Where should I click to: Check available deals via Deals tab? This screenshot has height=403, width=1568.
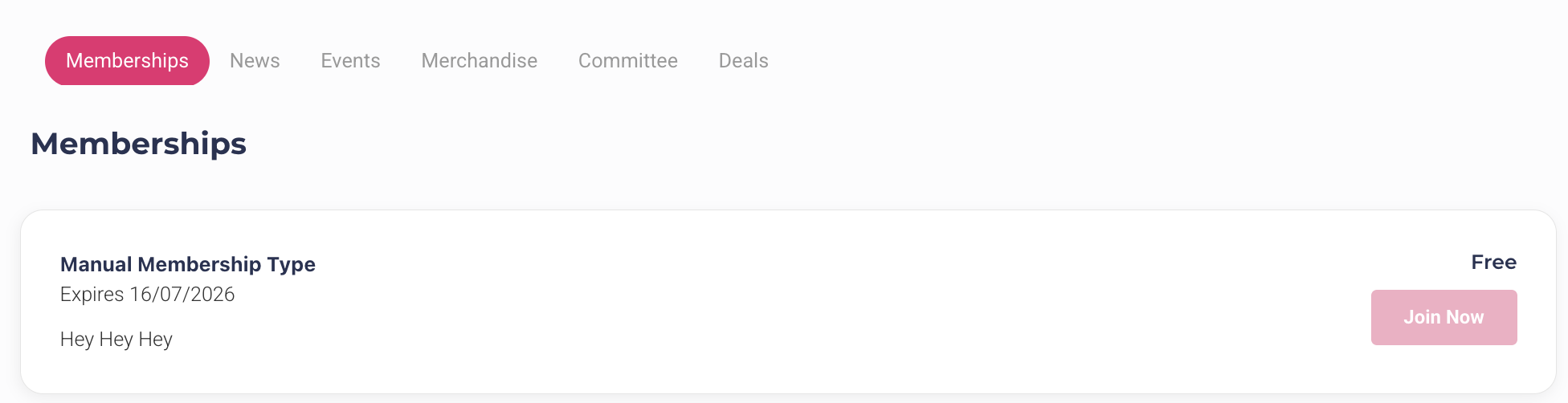point(743,61)
